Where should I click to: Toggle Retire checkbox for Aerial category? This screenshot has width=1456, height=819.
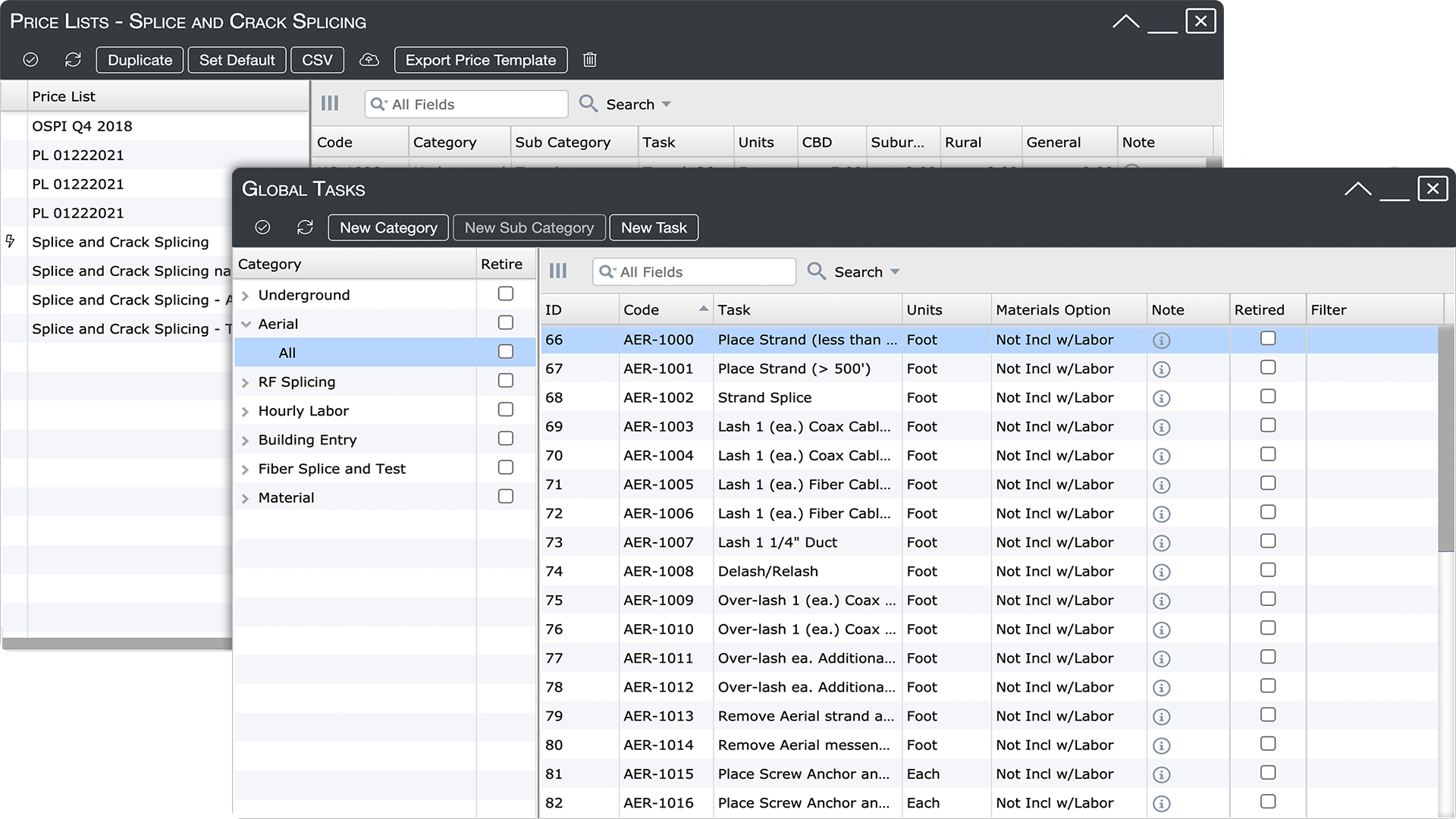[506, 322]
